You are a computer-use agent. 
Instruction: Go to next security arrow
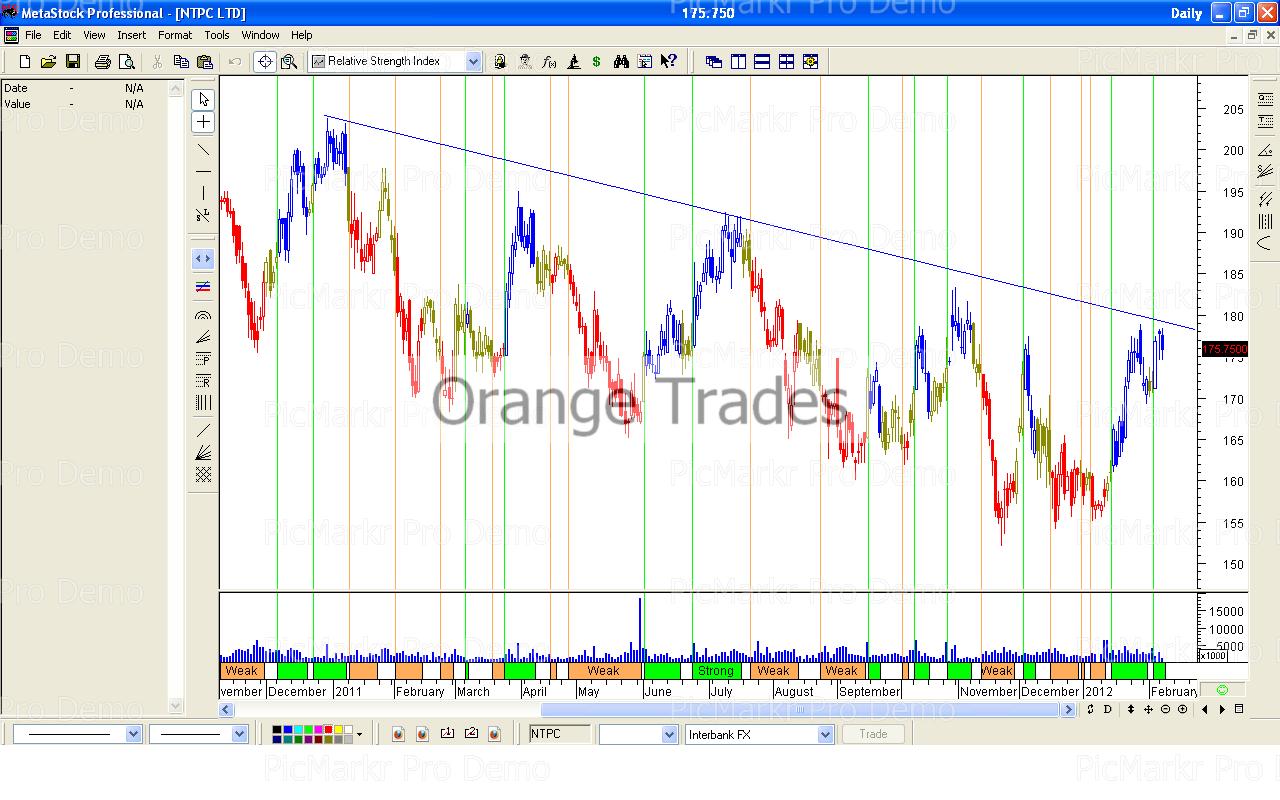[1222, 710]
